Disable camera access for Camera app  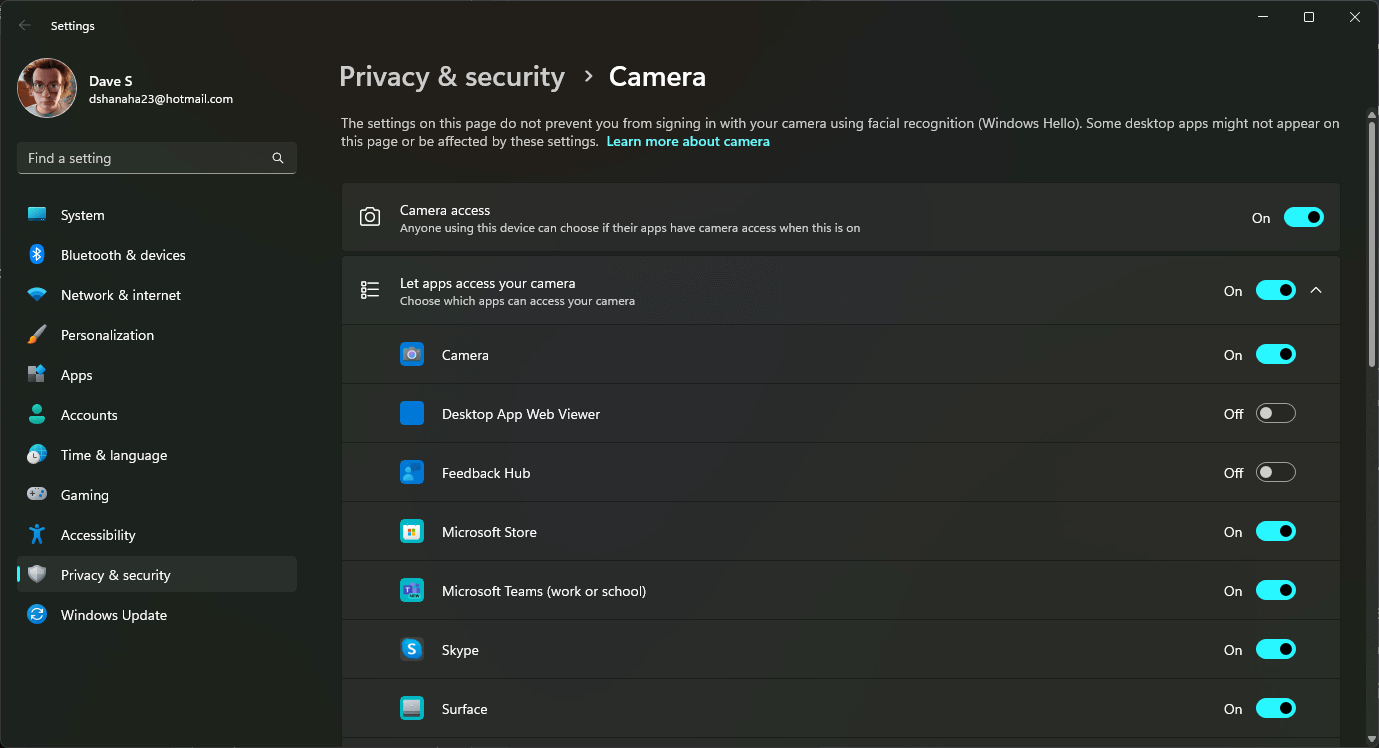click(x=1276, y=354)
